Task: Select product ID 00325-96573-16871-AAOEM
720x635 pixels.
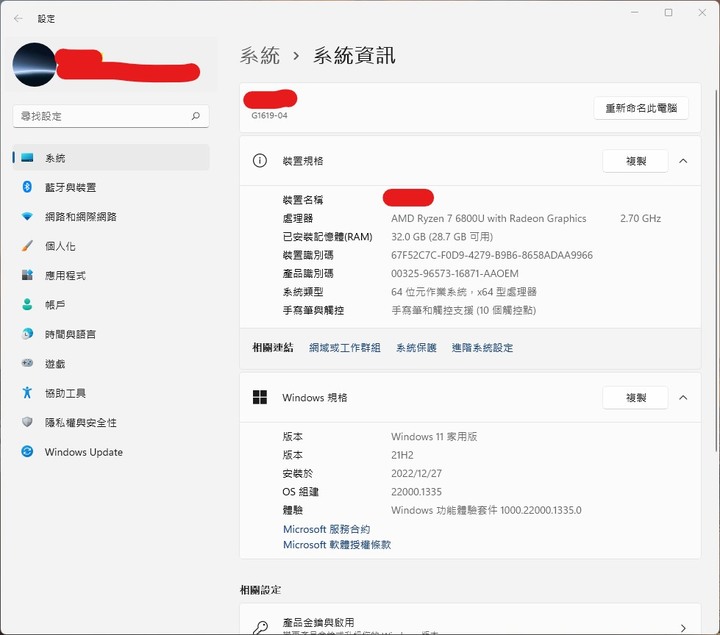Action: point(455,274)
